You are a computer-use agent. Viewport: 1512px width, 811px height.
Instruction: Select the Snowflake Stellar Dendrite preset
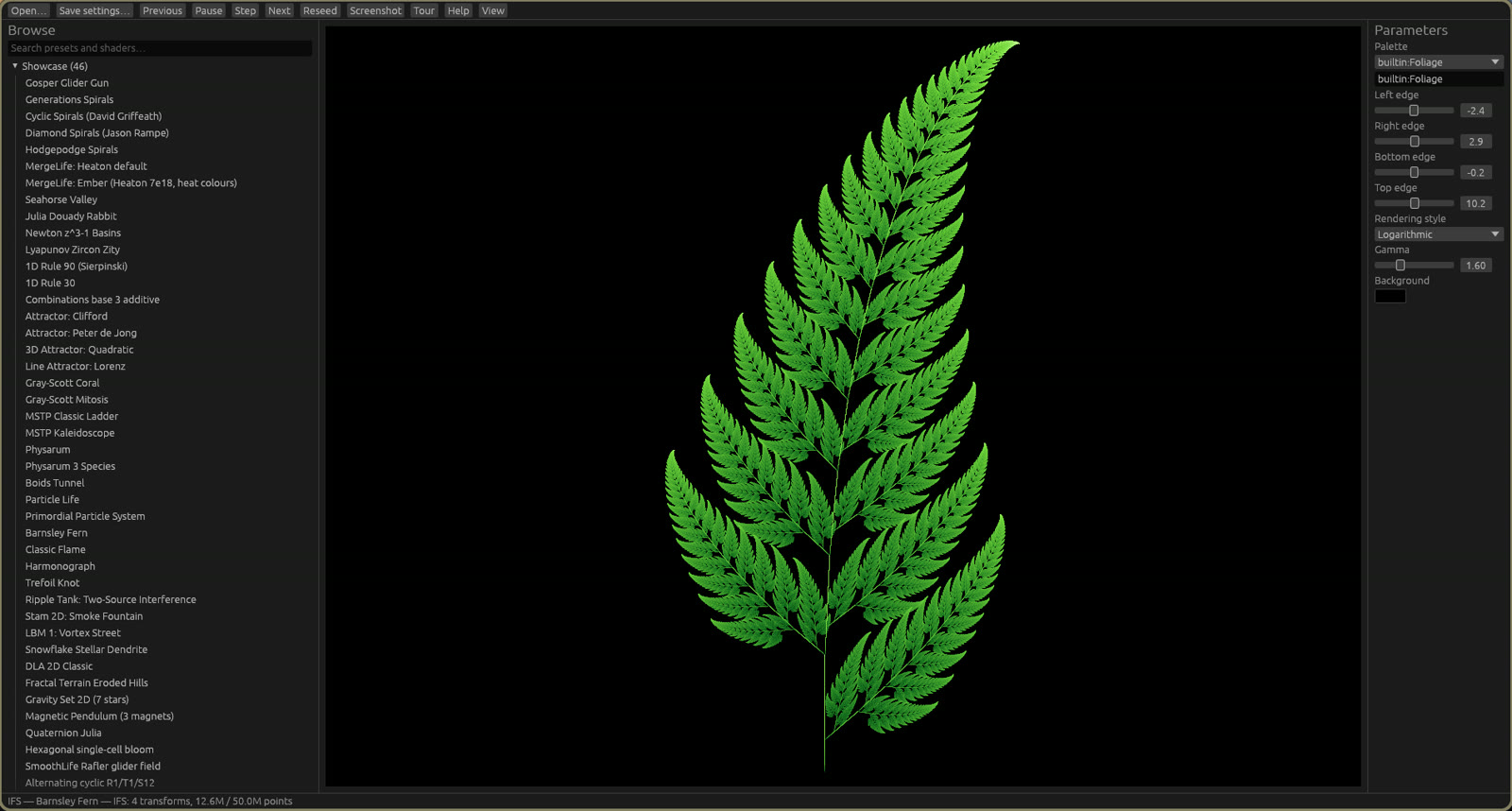click(86, 649)
